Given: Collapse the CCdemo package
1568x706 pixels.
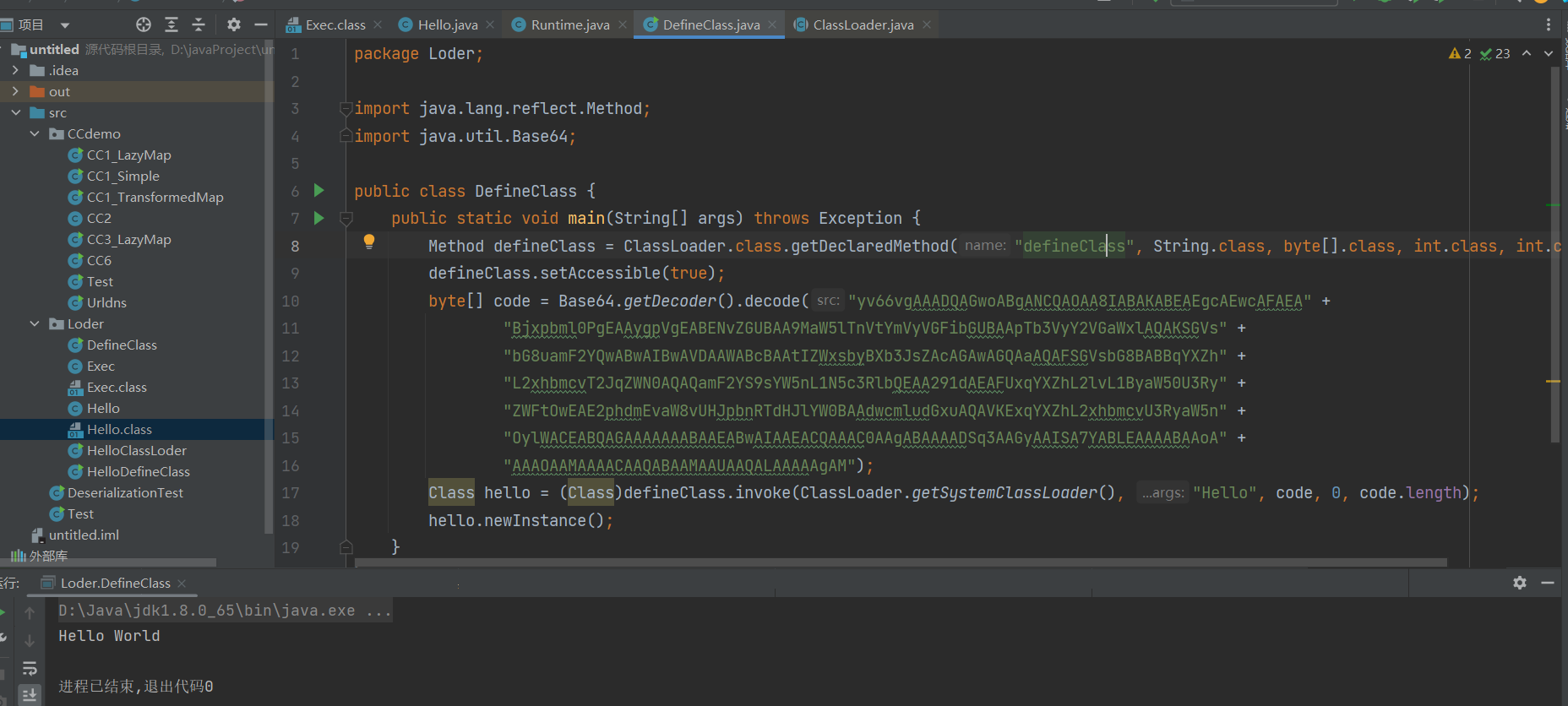Looking at the screenshot, I should 35,133.
